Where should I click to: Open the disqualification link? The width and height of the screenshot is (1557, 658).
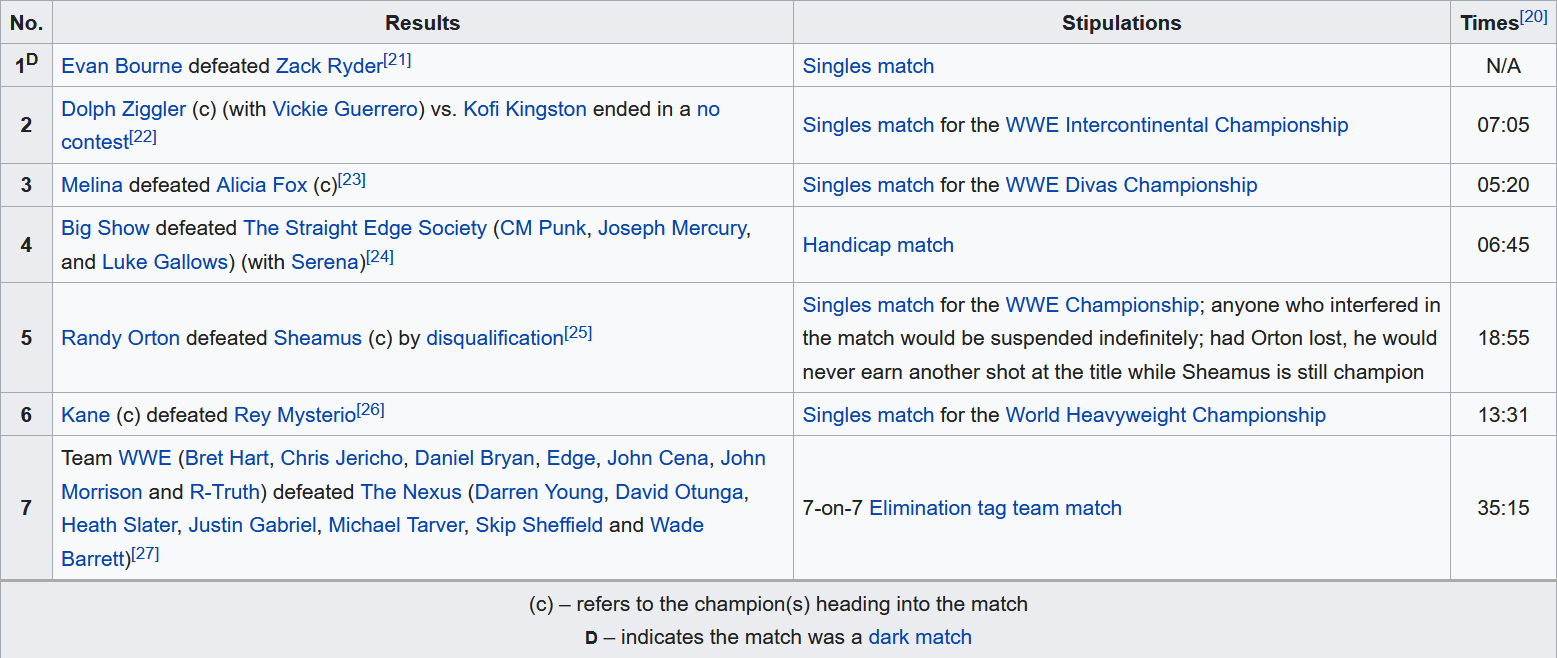(x=494, y=338)
